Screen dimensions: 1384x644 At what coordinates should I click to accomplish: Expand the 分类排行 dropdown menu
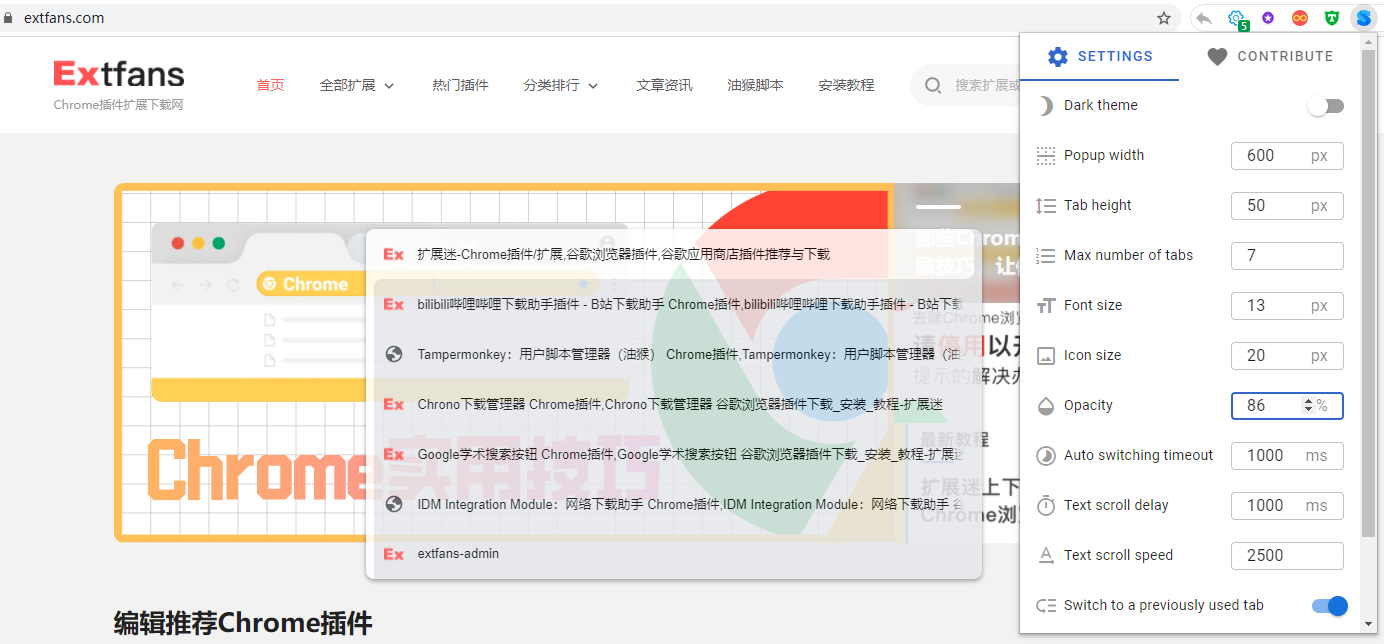tap(561, 86)
